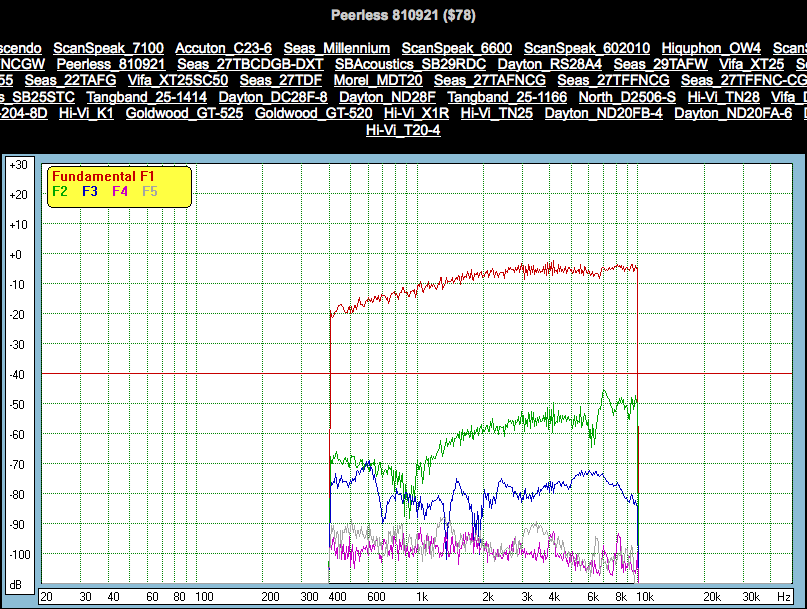Open the Hiquphon_OW4 link

point(711,48)
